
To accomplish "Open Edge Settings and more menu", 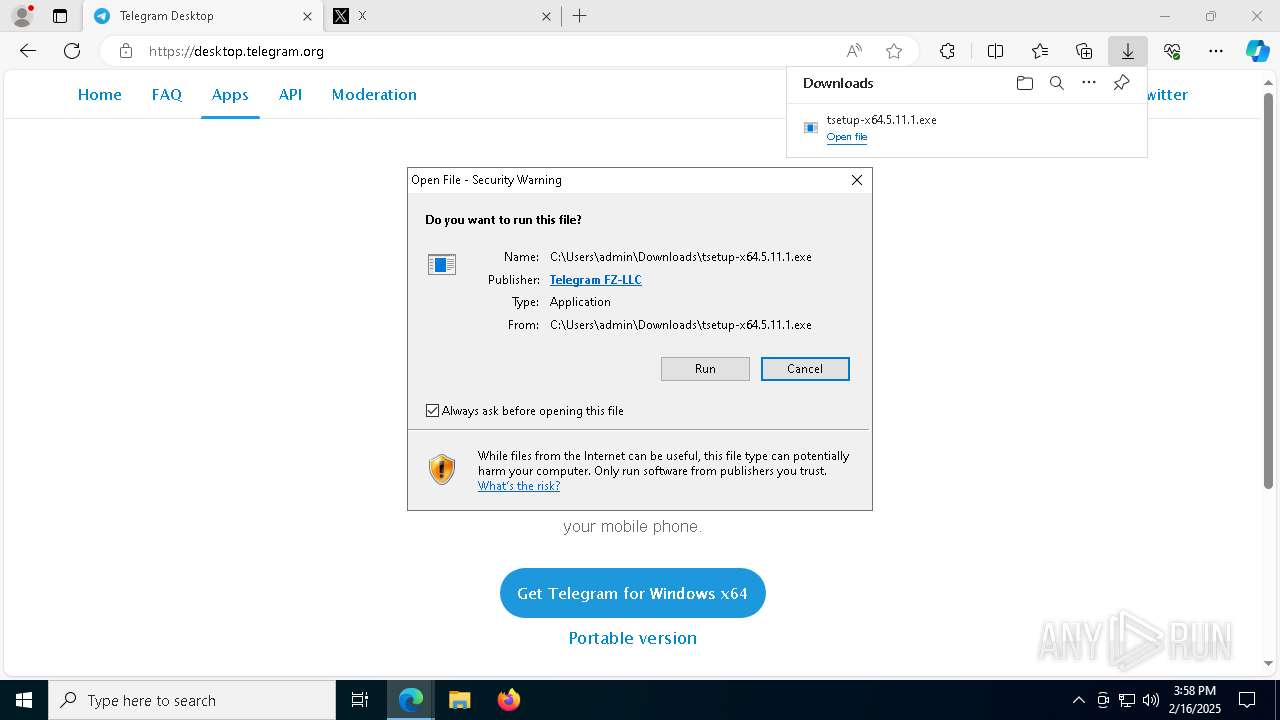I will (x=1216, y=51).
